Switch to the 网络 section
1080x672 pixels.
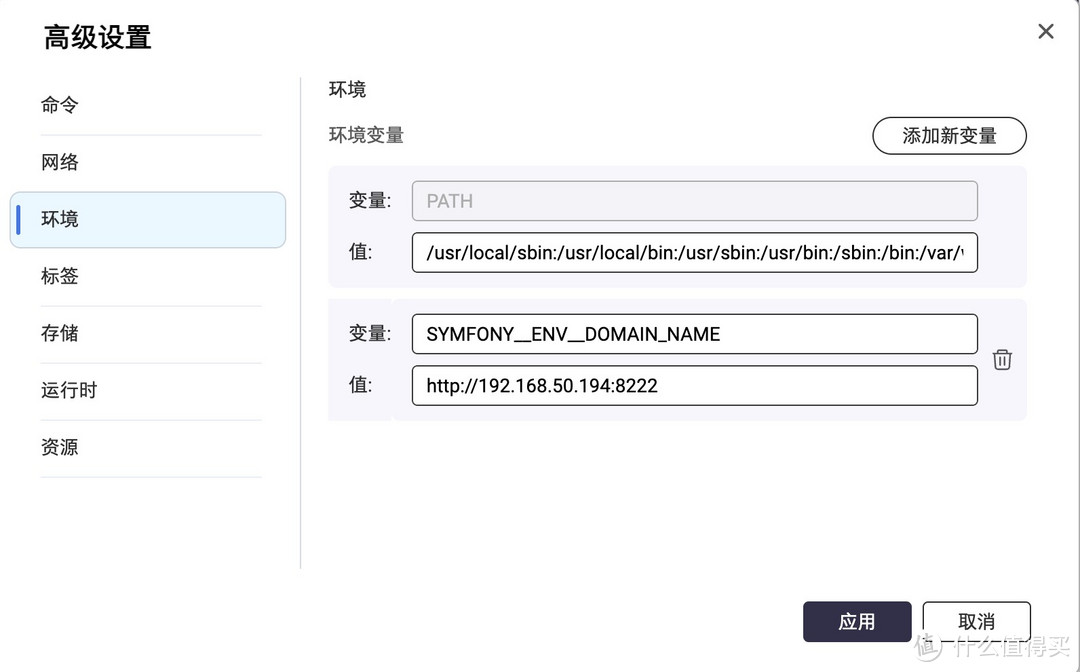[x=60, y=162]
